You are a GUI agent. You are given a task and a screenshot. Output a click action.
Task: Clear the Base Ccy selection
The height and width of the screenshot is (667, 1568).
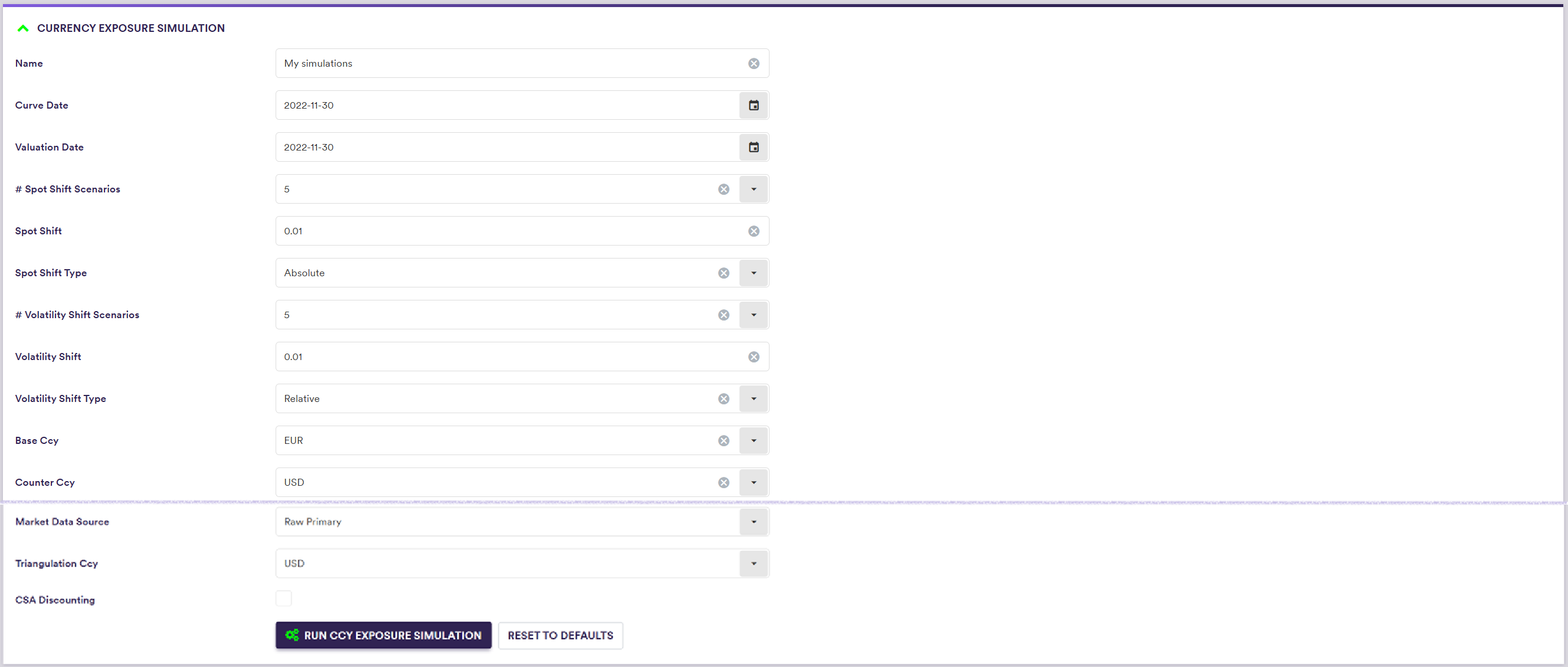tap(723, 440)
